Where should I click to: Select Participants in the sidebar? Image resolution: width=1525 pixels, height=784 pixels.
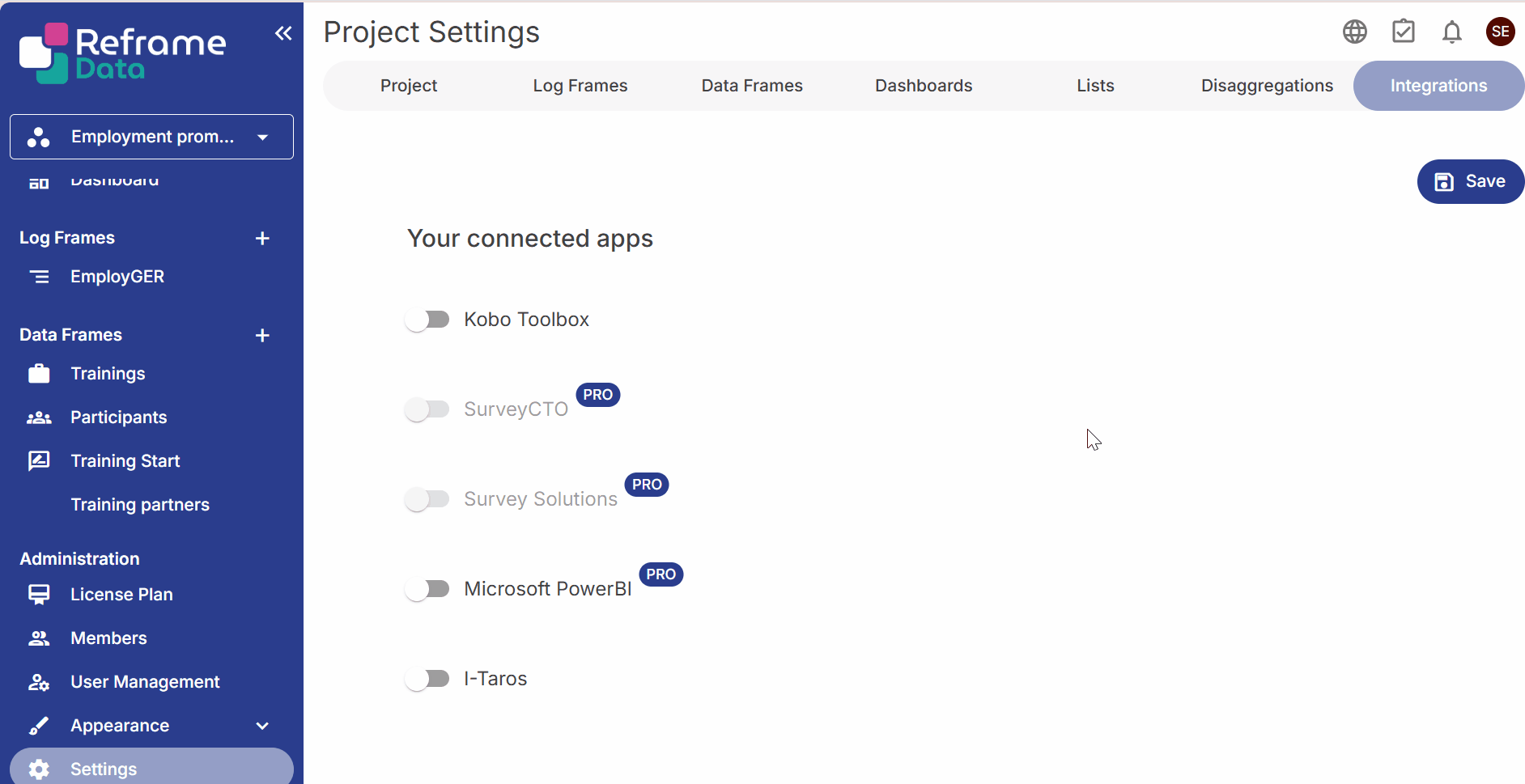[118, 417]
